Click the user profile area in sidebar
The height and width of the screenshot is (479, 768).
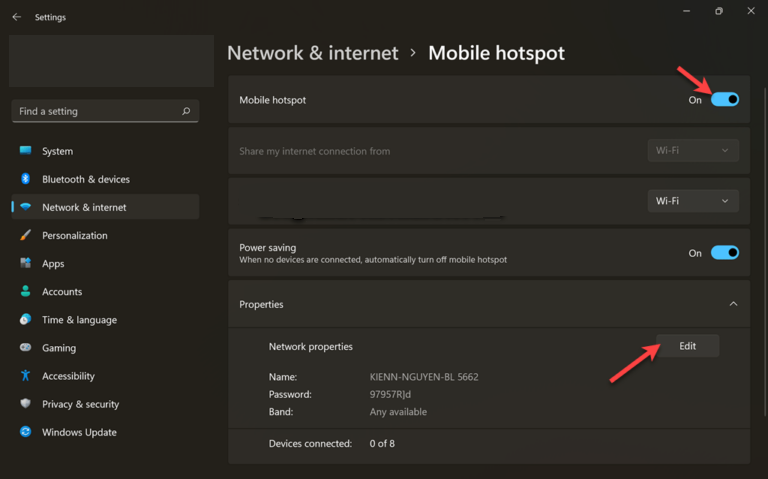[x=111, y=61]
